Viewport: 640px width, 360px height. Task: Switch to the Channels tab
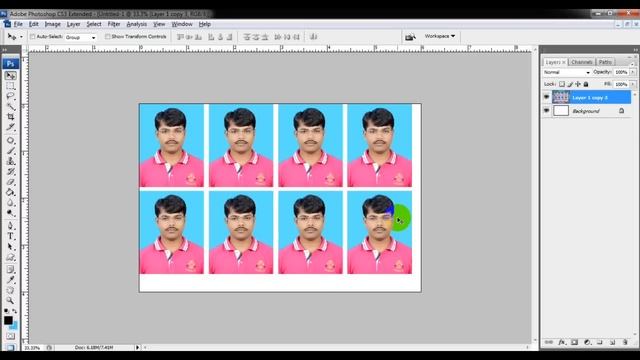582,62
